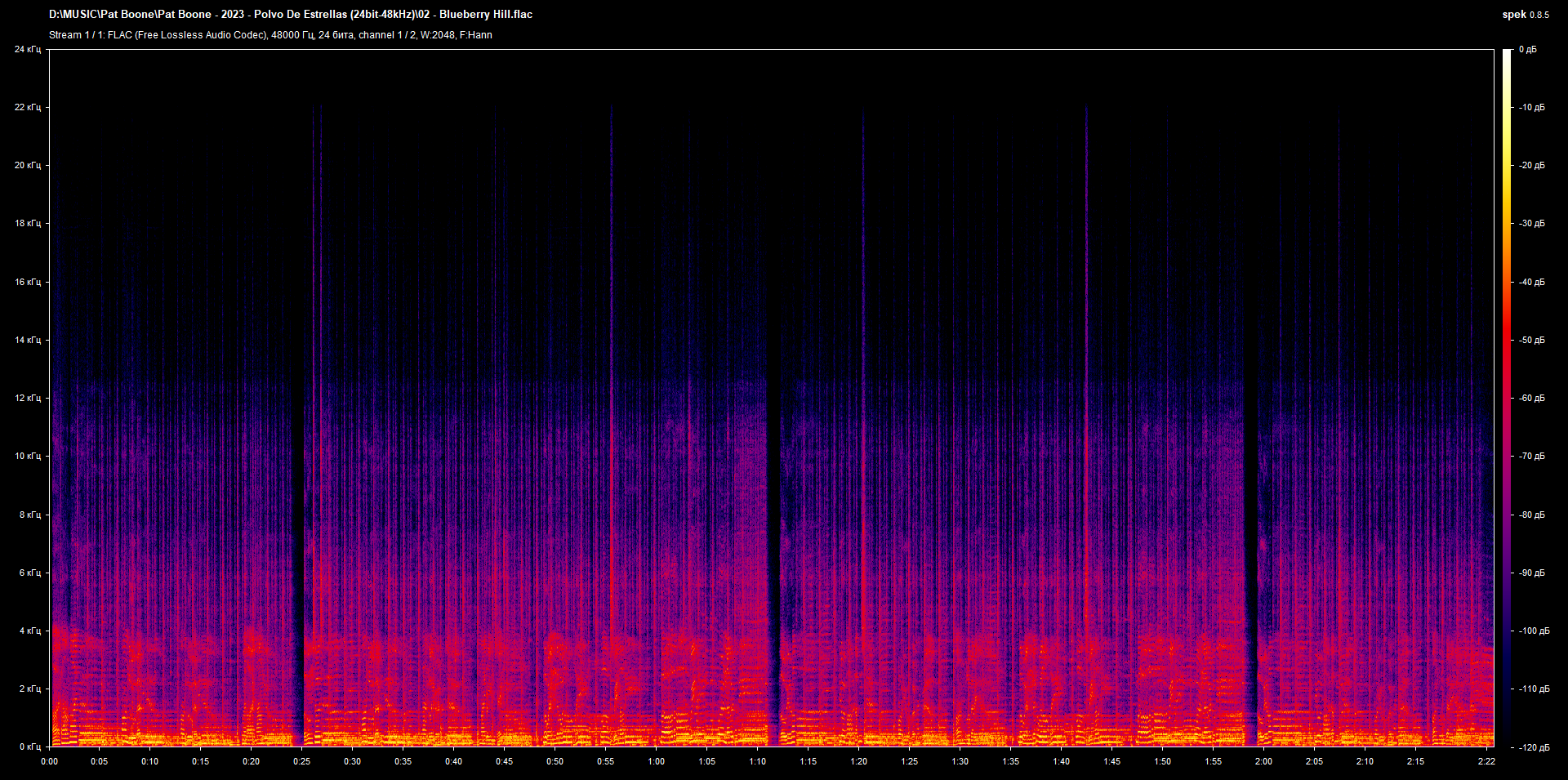This screenshot has width=1568, height=780.
Task: Click the -60 дБ level label
Action: [1531, 399]
